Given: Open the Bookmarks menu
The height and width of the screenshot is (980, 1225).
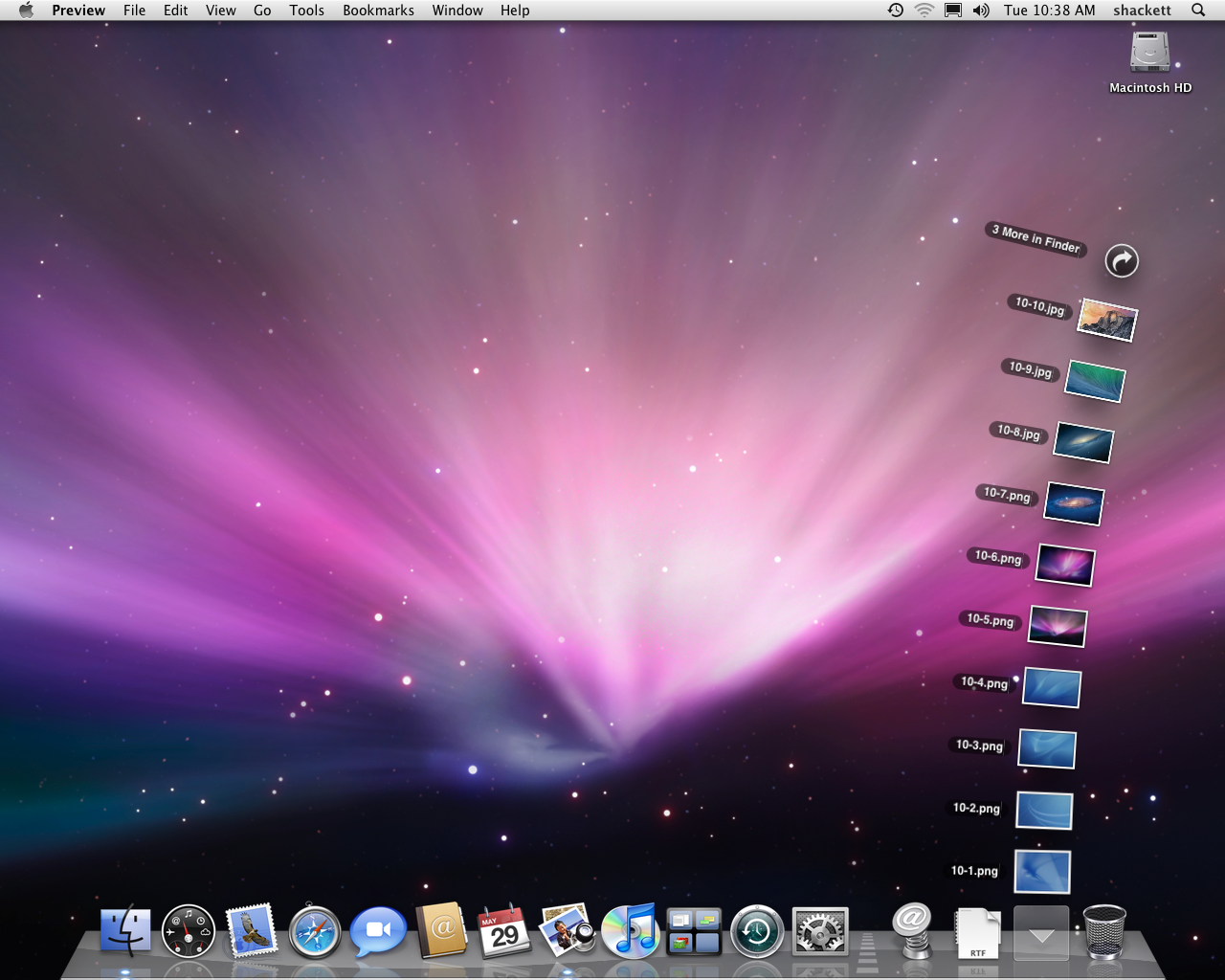Looking at the screenshot, I should tap(378, 11).
